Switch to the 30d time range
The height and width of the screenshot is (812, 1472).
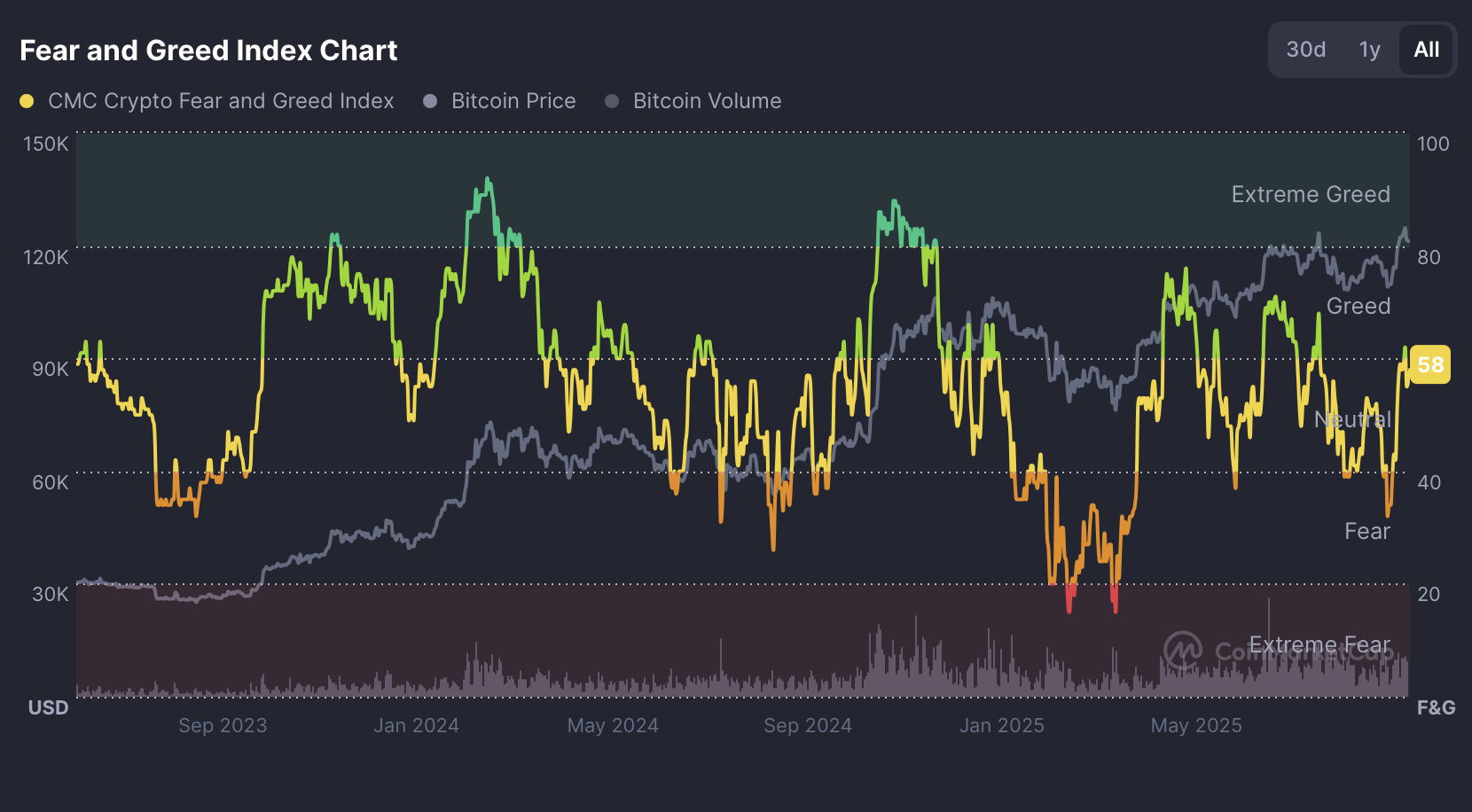pos(1306,50)
